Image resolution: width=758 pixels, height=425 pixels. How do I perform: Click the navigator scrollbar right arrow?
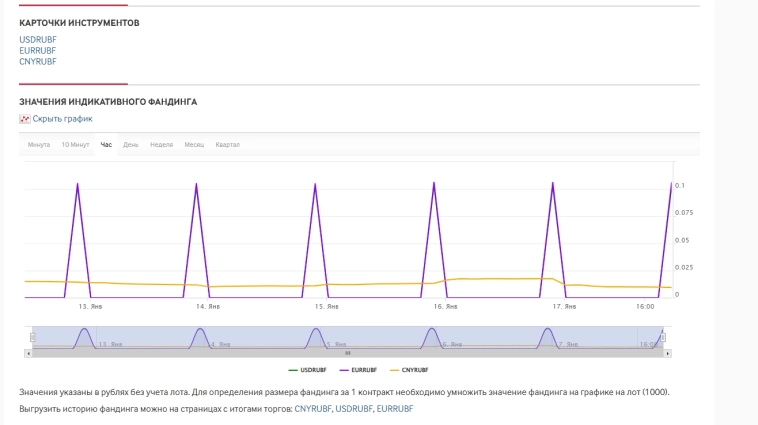(x=668, y=353)
